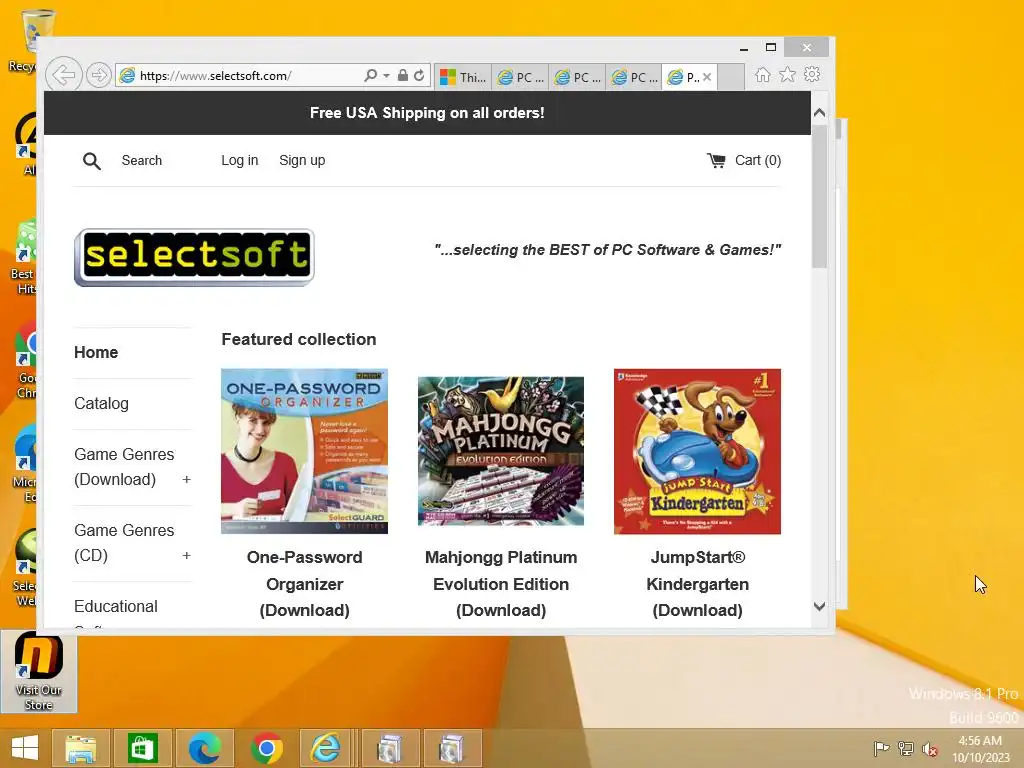Click the shopping cart icon
The height and width of the screenshot is (768, 1024).
[716, 161]
